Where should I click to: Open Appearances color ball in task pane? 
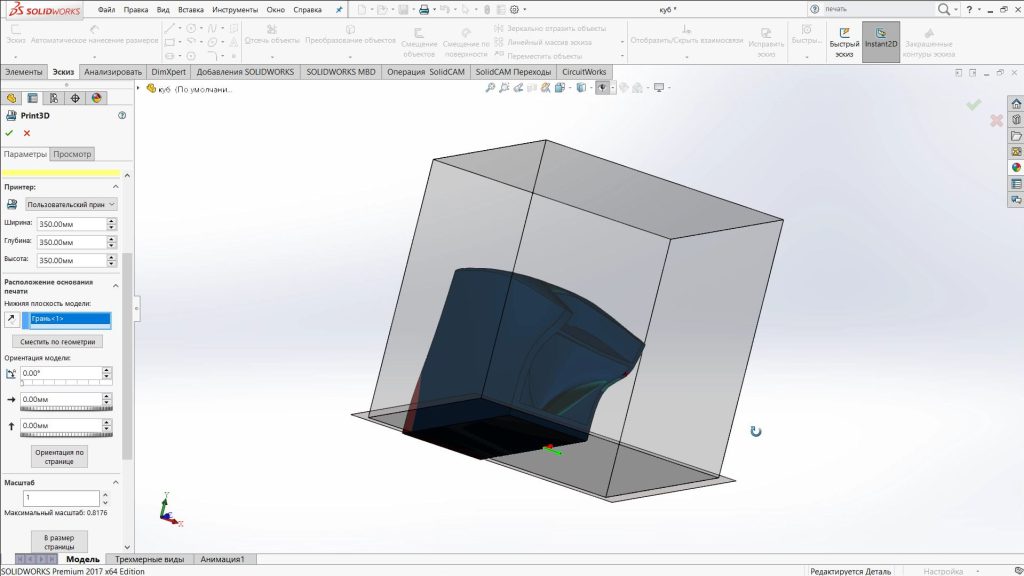pos(1016,167)
